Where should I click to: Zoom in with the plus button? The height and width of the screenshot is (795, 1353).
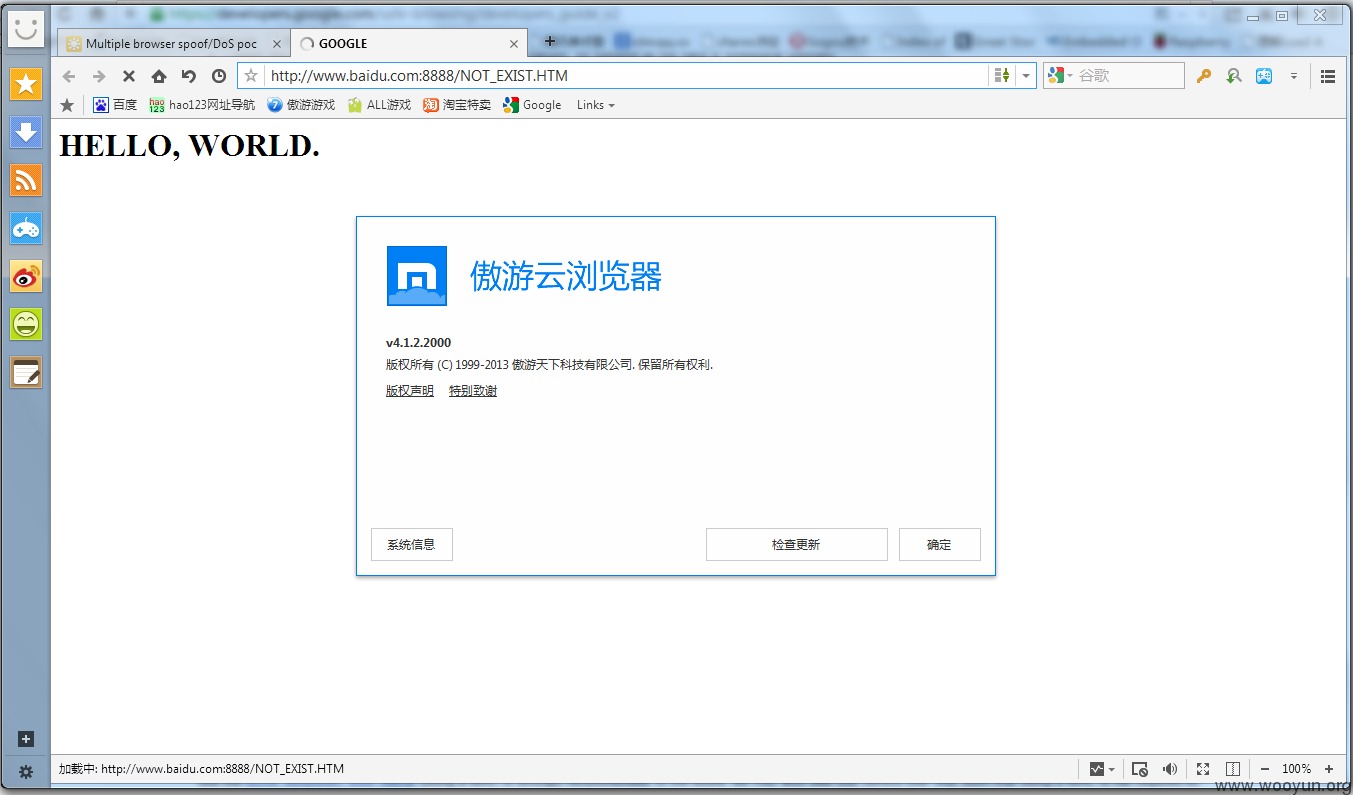pos(1329,769)
